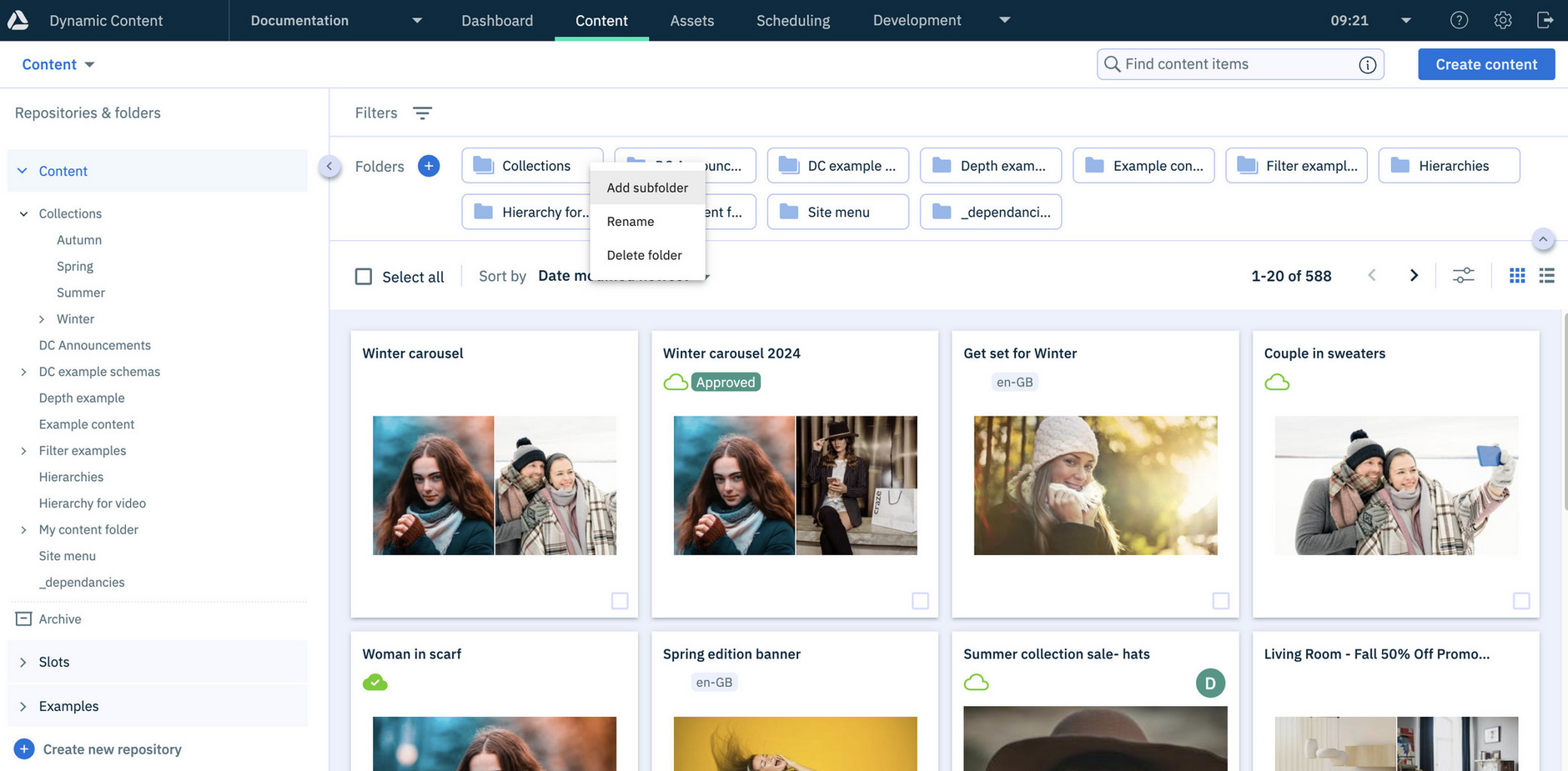Switch to grid view
The width and height of the screenshot is (1568, 771).
click(1517, 276)
